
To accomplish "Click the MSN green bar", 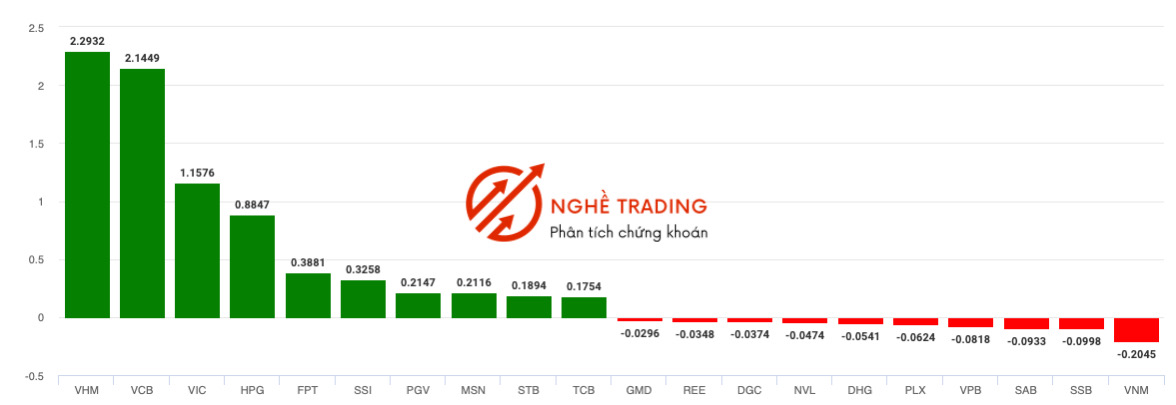I will pyautogui.click(x=473, y=305).
